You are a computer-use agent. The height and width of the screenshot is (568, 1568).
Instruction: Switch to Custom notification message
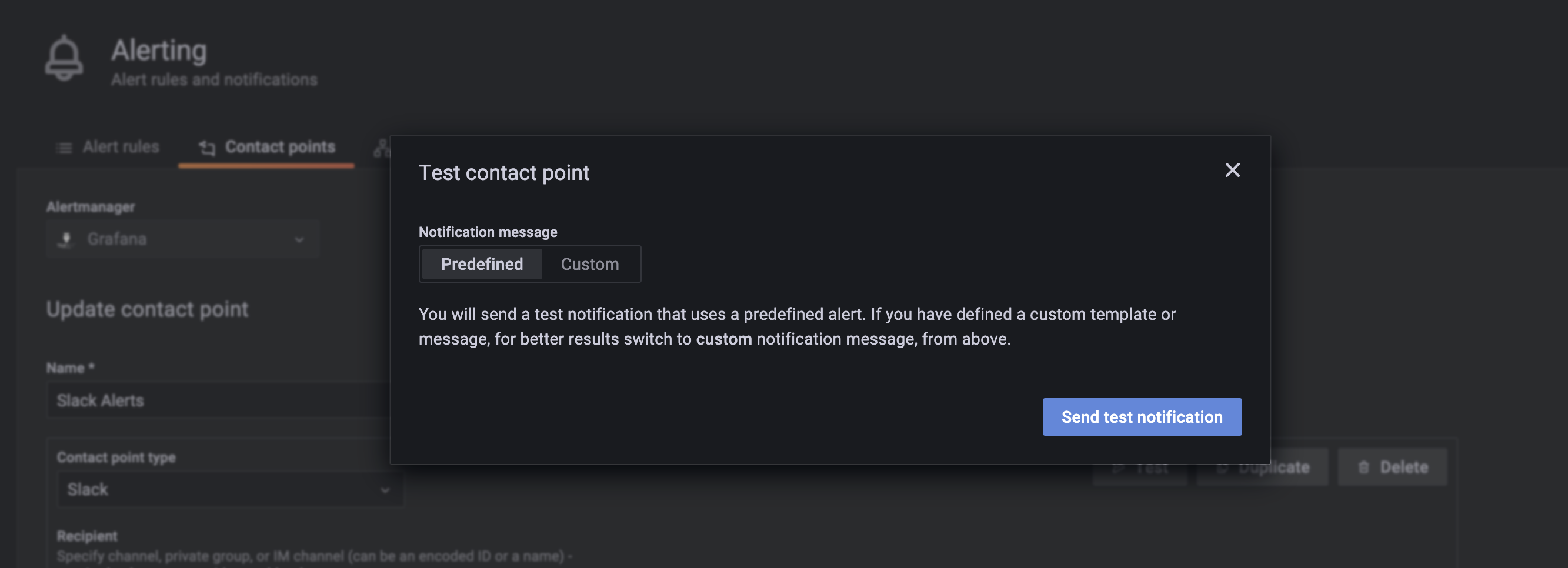pyautogui.click(x=590, y=264)
